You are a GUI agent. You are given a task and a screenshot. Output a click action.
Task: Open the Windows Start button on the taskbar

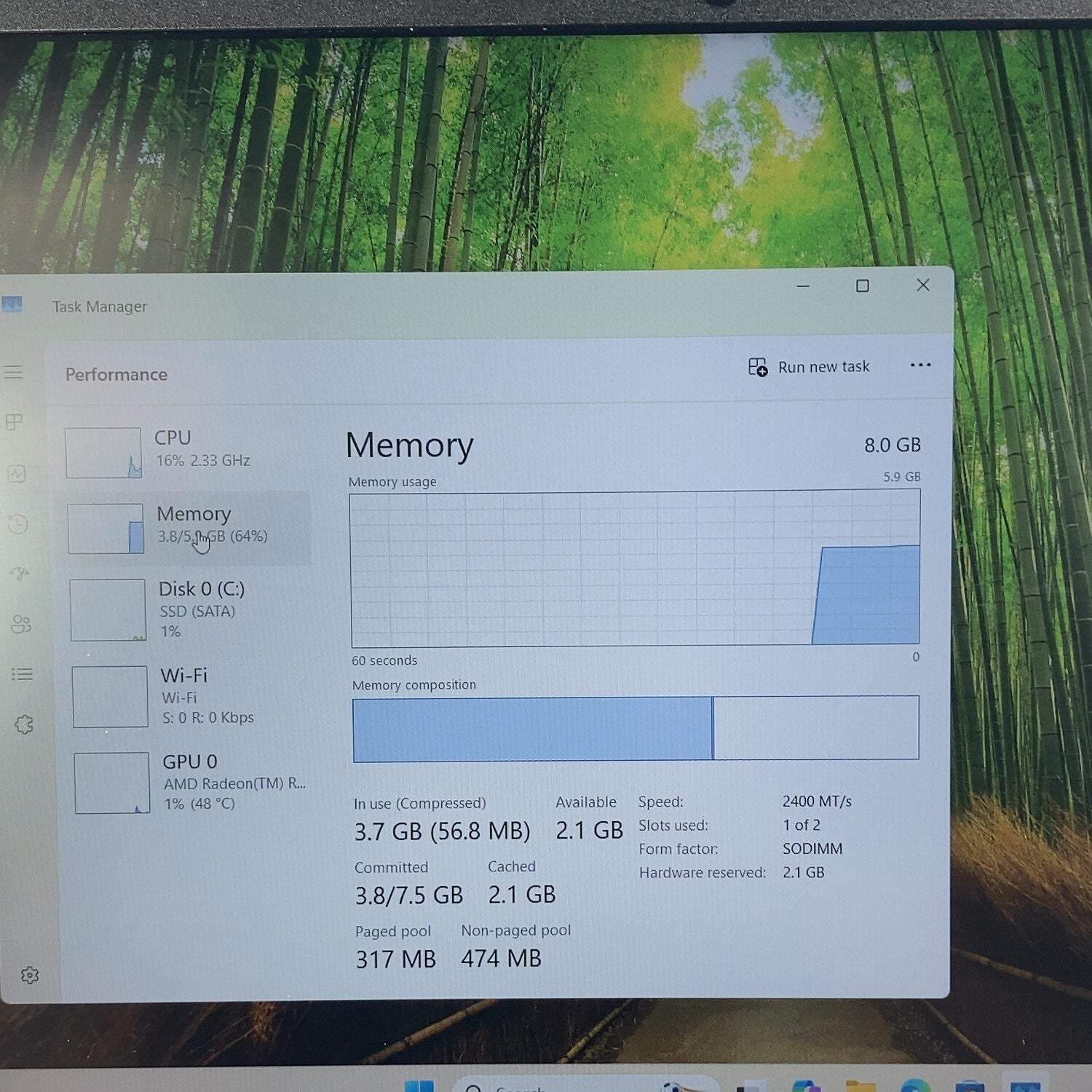click(419, 1085)
